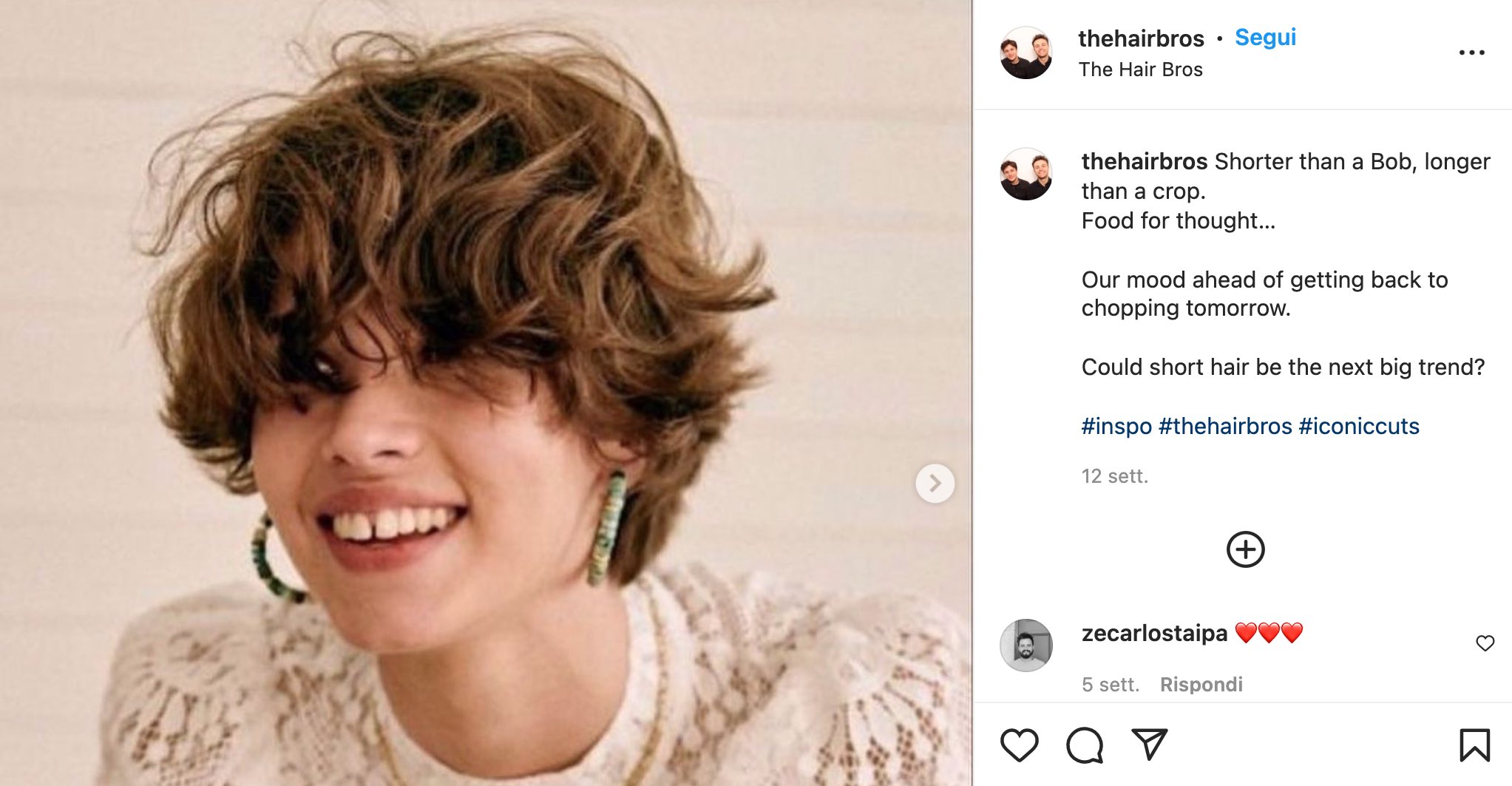Follow thehairbros with Segui
This screenshot has height=786, width=1512.
1265,37
